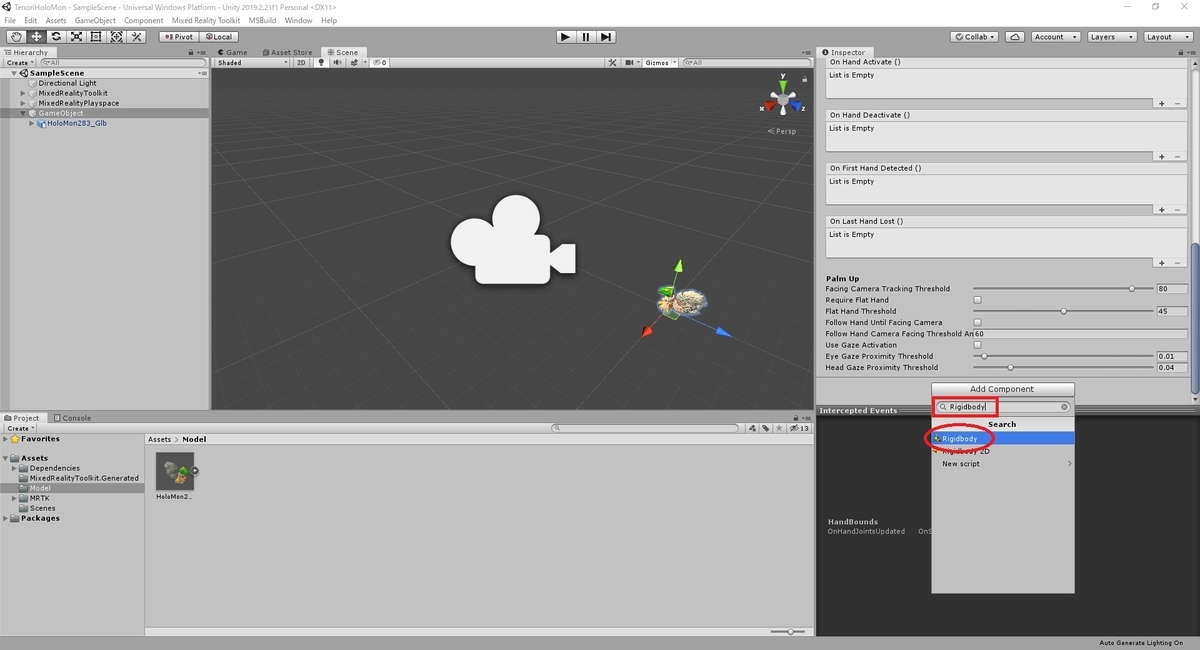Clear the Add Component search field
Image resolution: width=1200 pixels, height=650 pixels.
click(1064, 407)
